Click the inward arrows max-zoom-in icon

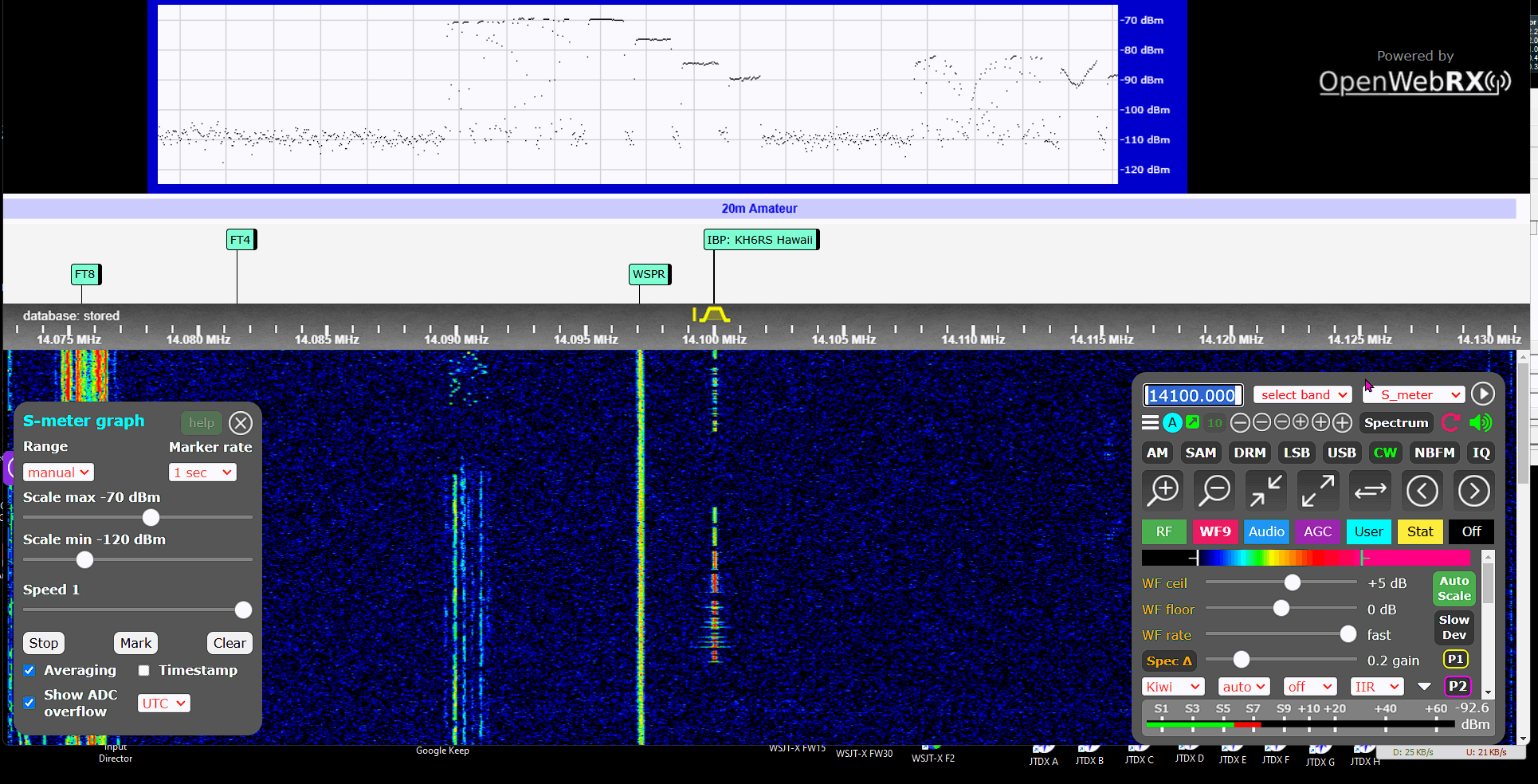1266,491
